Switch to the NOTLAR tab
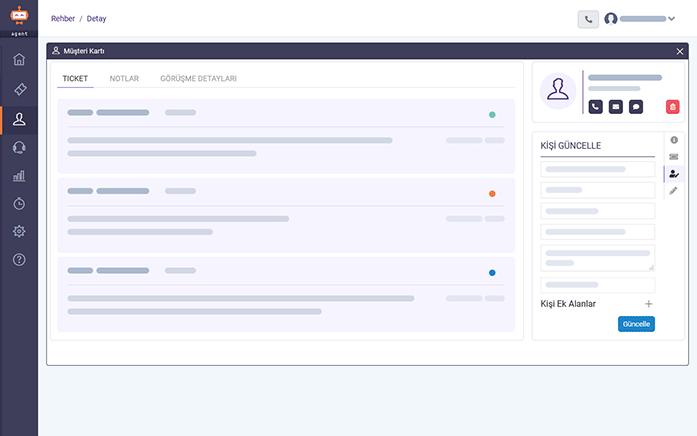 (124, 79)
